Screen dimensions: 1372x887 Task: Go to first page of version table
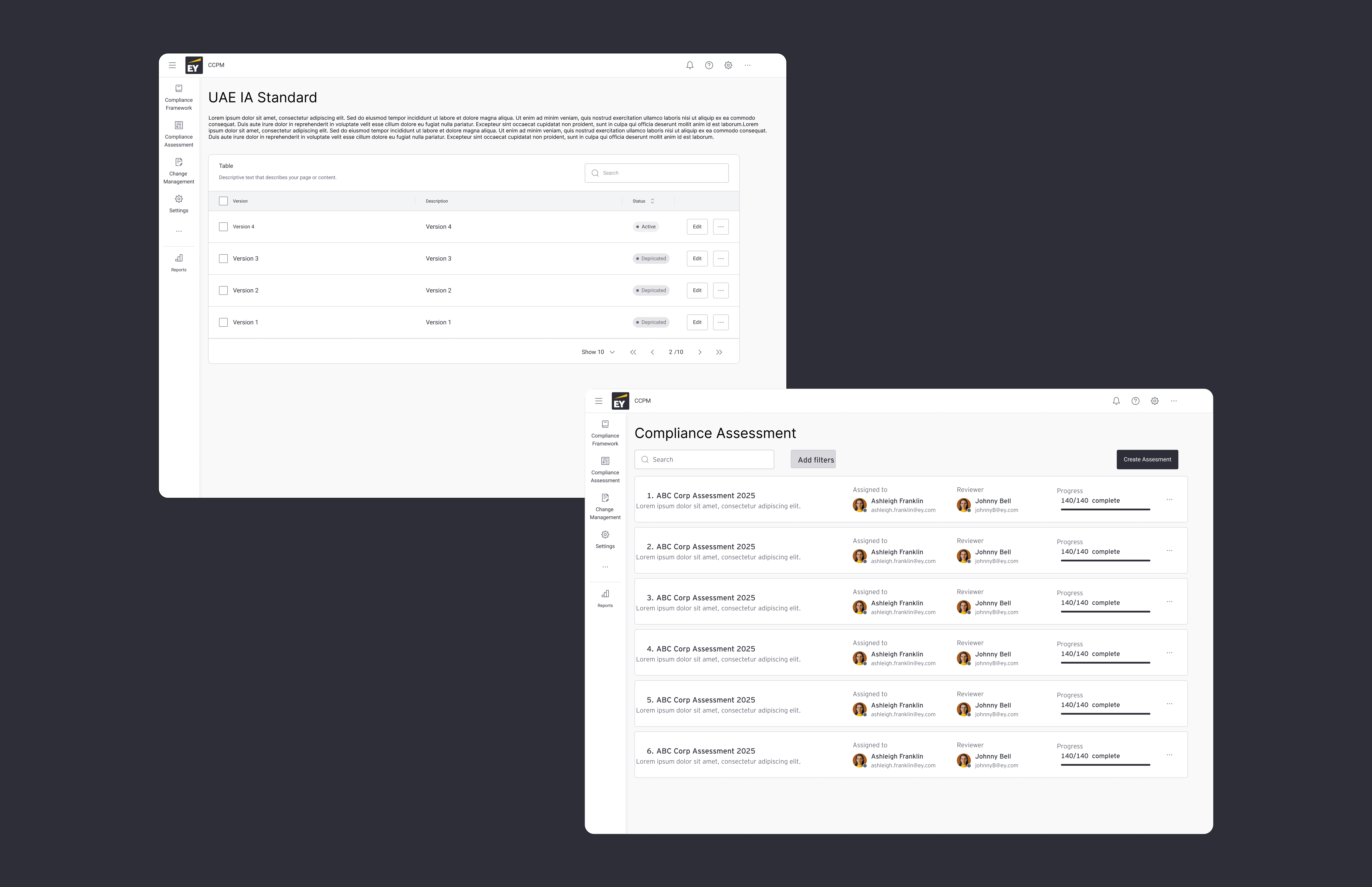click(633, 352)
